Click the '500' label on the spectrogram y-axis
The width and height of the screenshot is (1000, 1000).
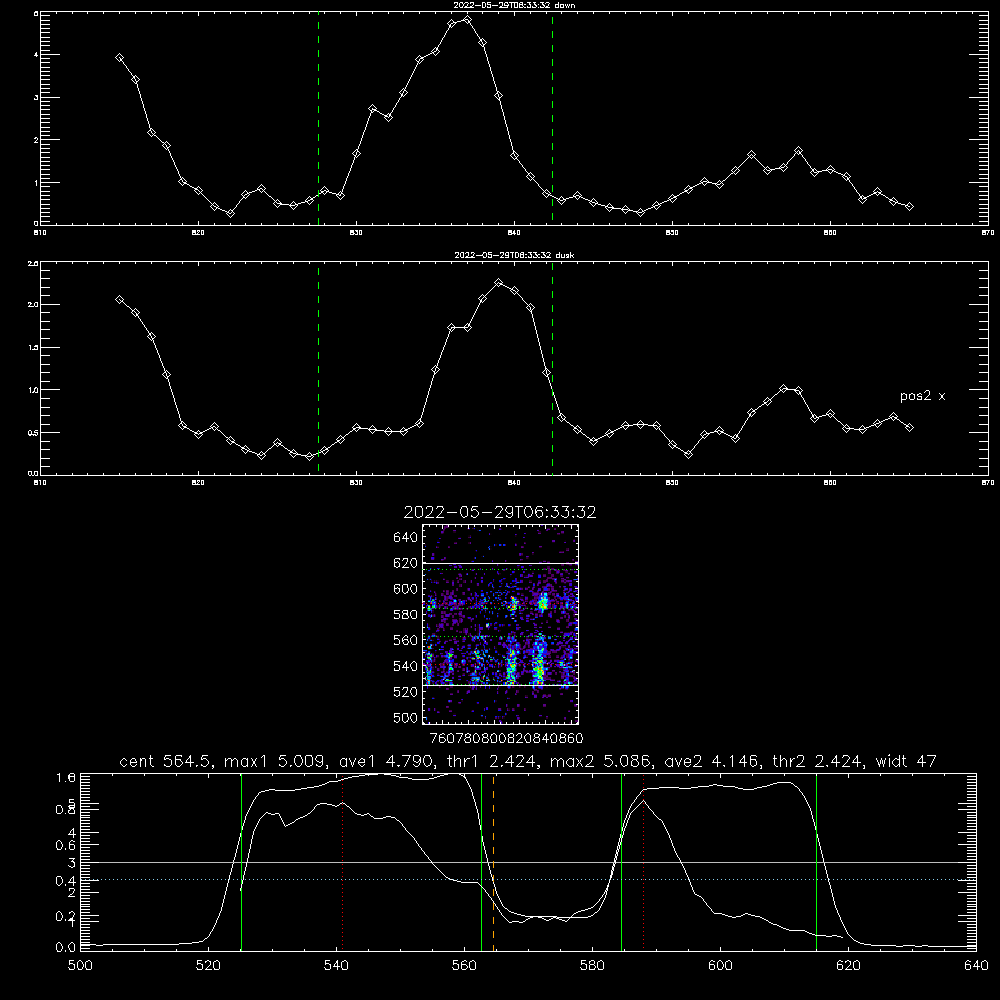405,717
